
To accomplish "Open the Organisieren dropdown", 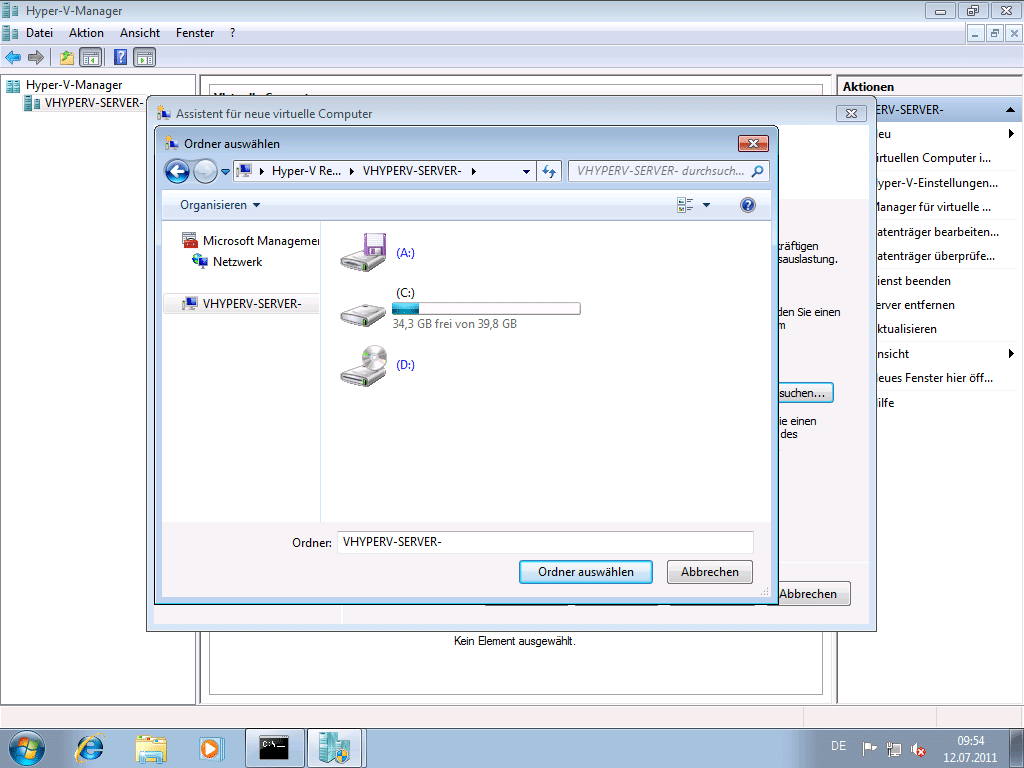I will (x=220, y=205).
